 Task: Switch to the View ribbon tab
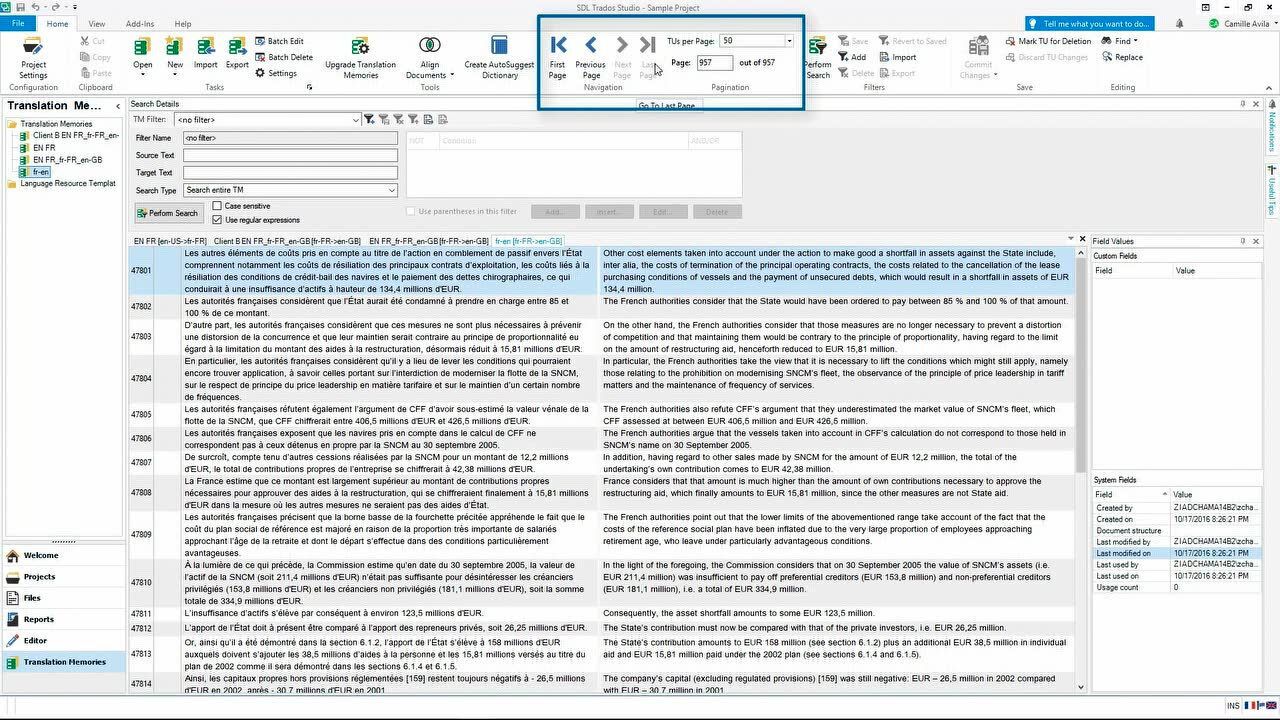click(97, 24)
